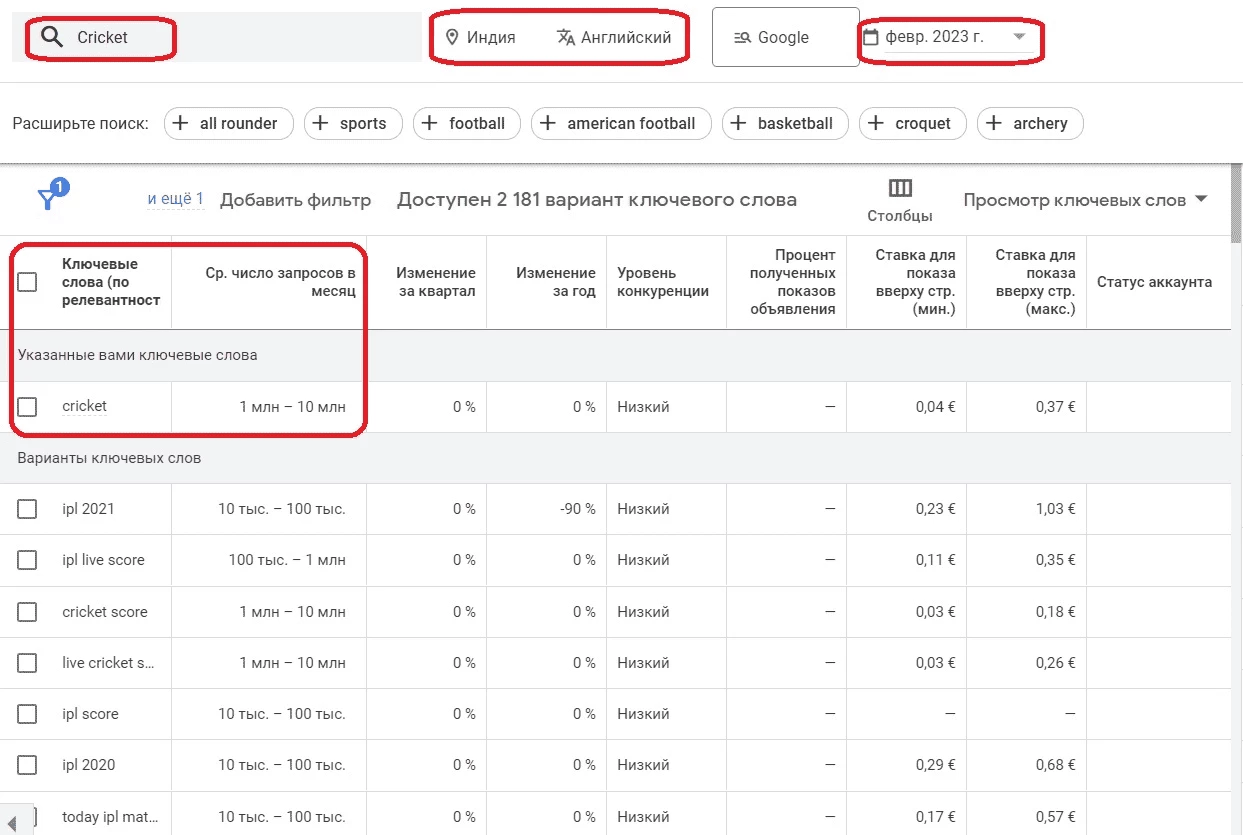Viewport: 1243px width, 835px height.
Task: Tick the select-all checkbox in table header
Action: pos(27,282)
